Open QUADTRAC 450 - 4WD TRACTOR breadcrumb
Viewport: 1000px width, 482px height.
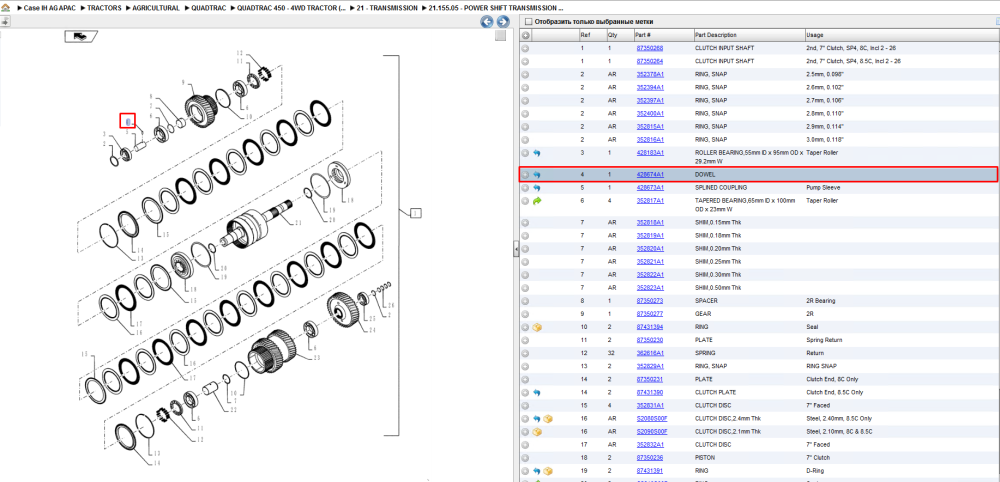point(292,8)
